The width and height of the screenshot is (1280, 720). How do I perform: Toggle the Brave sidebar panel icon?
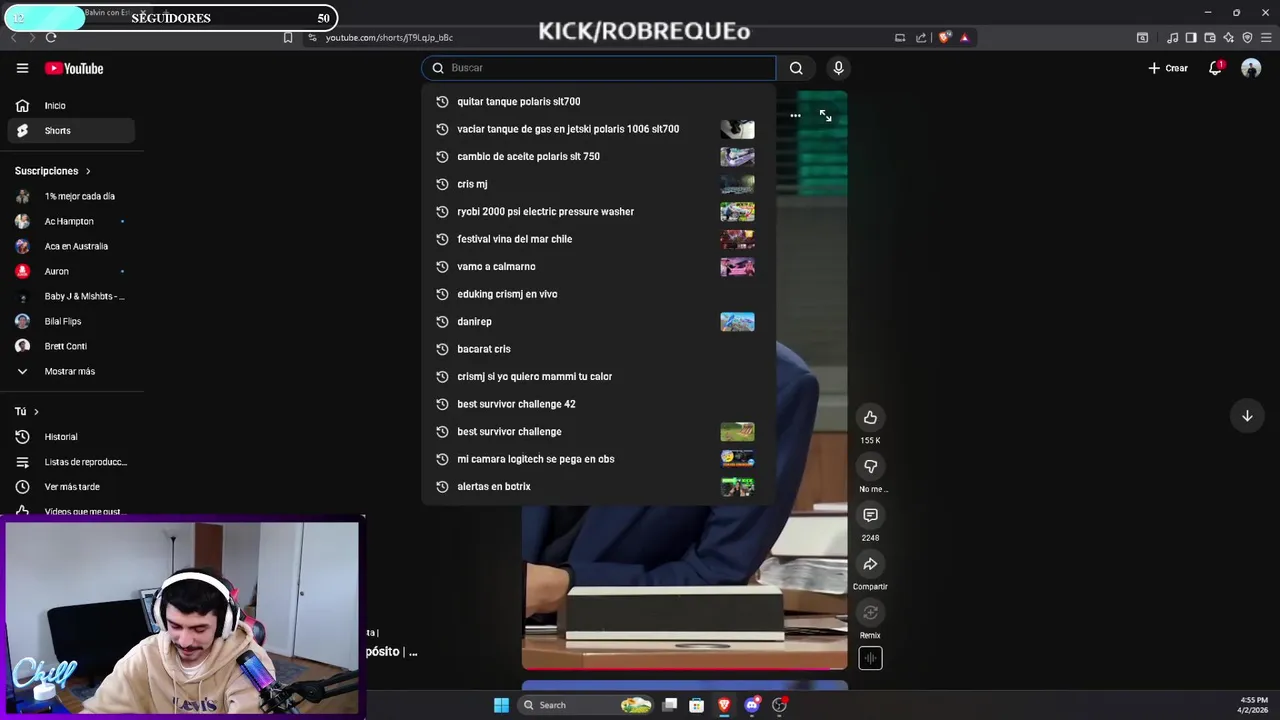tap(1191, 38)
